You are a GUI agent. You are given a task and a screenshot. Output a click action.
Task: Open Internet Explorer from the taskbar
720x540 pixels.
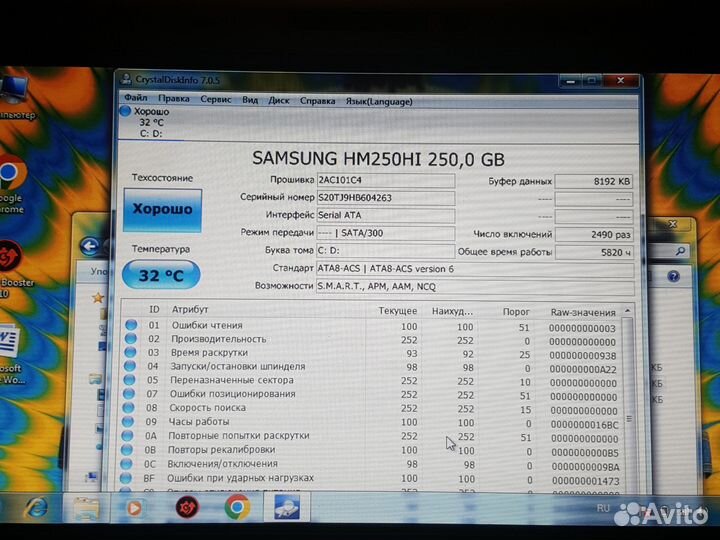coord(36,508)
